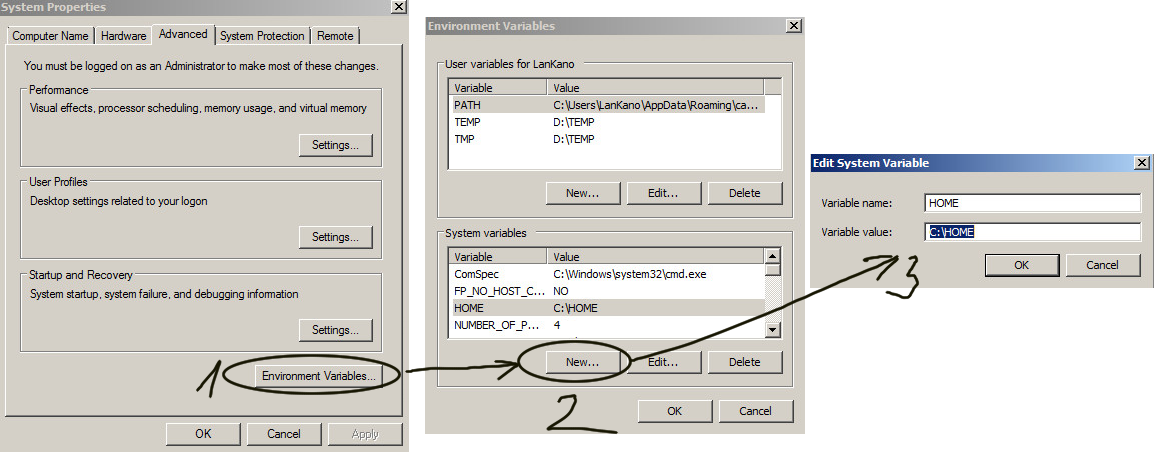Confirm Environment Variables with OK
1154x452 pixels.
click(674, 411)
